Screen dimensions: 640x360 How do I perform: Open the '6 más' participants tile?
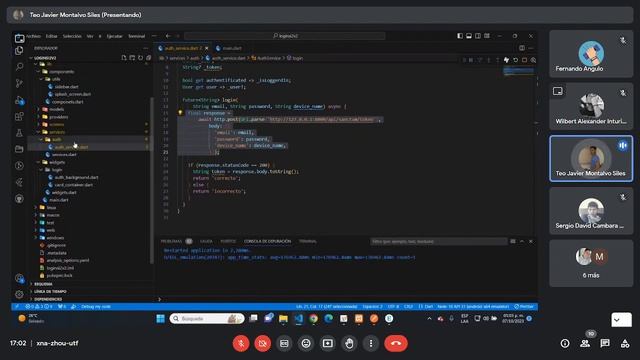tap(591, 263)
